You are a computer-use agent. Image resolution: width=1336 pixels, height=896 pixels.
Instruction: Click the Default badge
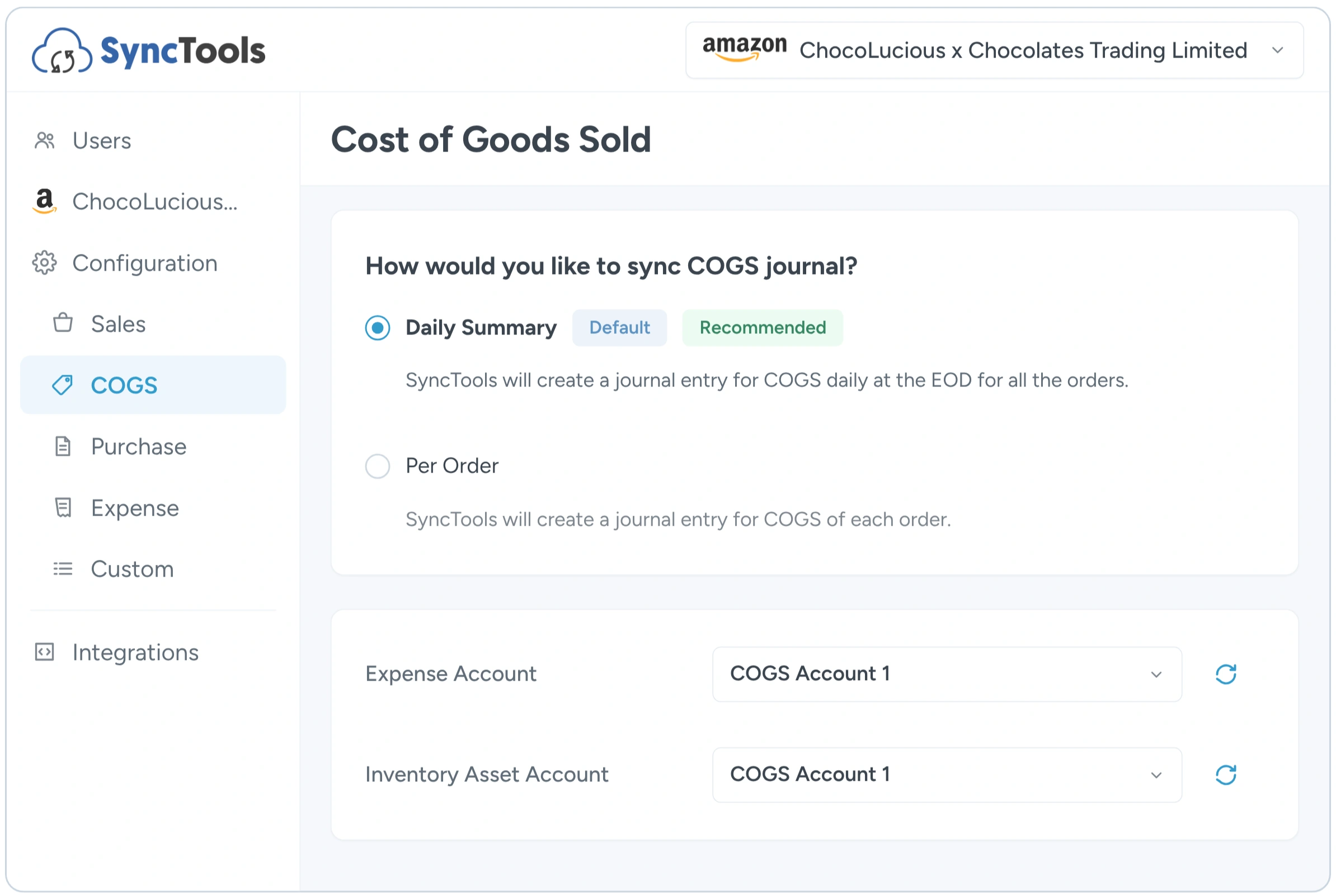pos(619,328)
